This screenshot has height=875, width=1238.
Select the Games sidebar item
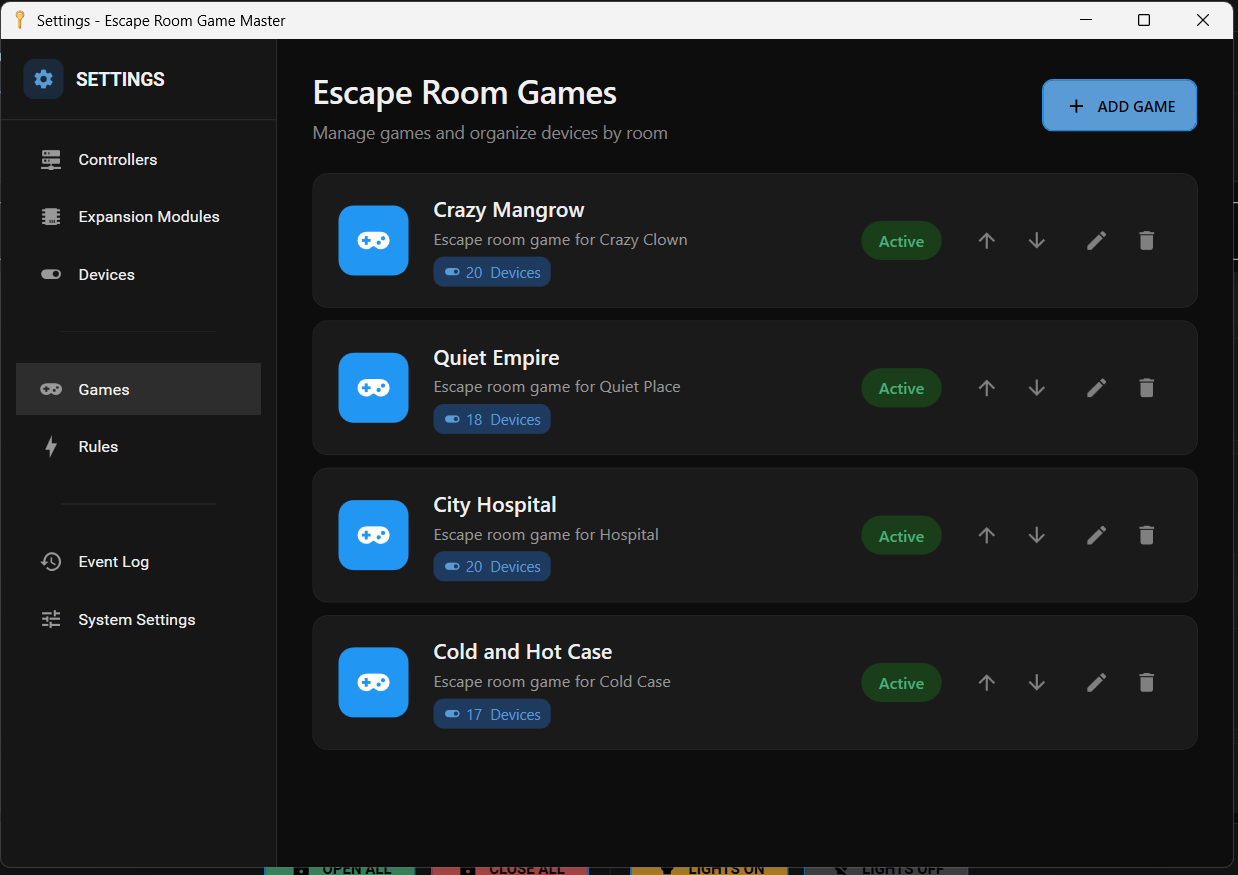138,389
